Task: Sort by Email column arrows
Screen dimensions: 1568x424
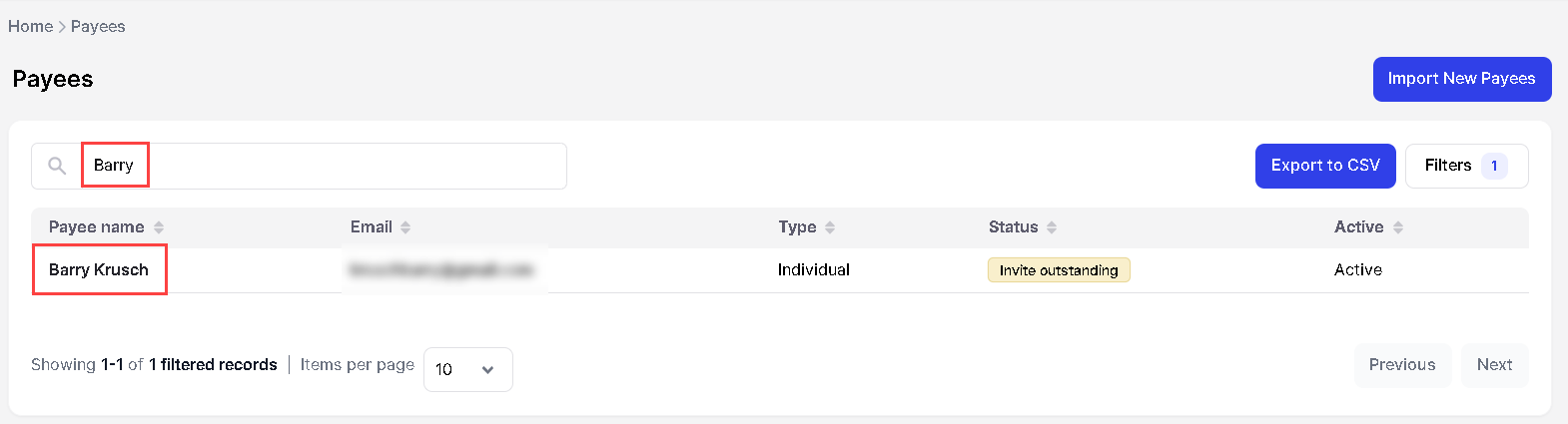Action: click(405, 227)
